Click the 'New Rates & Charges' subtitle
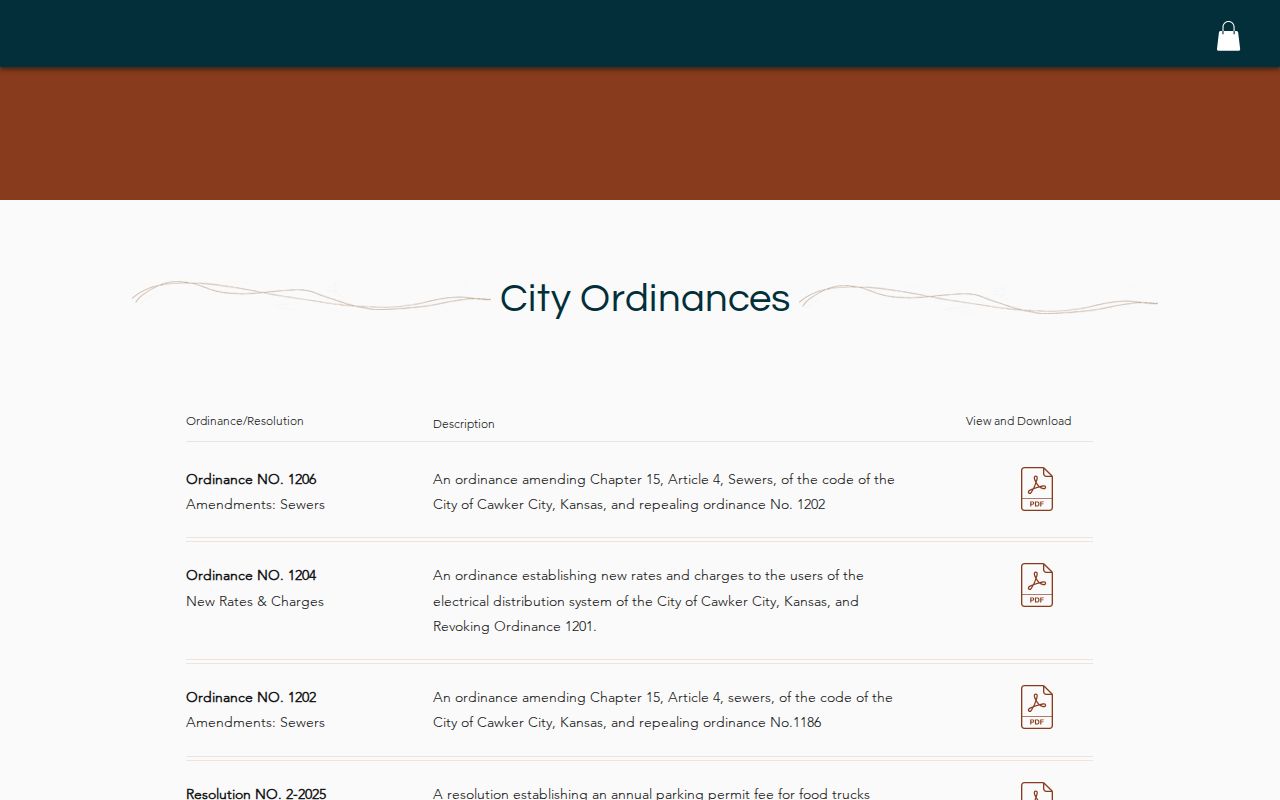Viewport: 1280px width, 800px height. point(255,601)
